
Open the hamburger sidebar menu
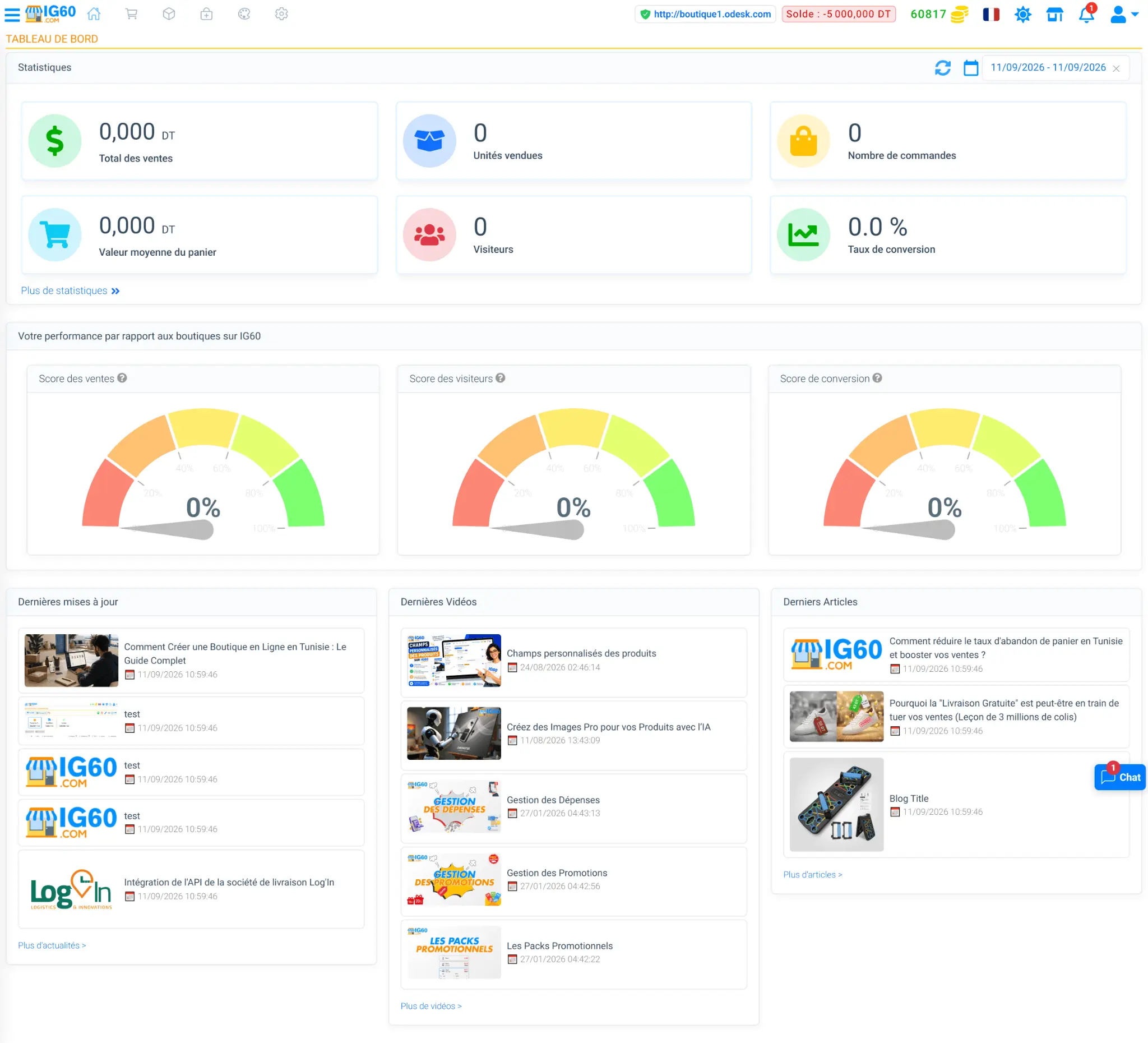pos(12,14)
